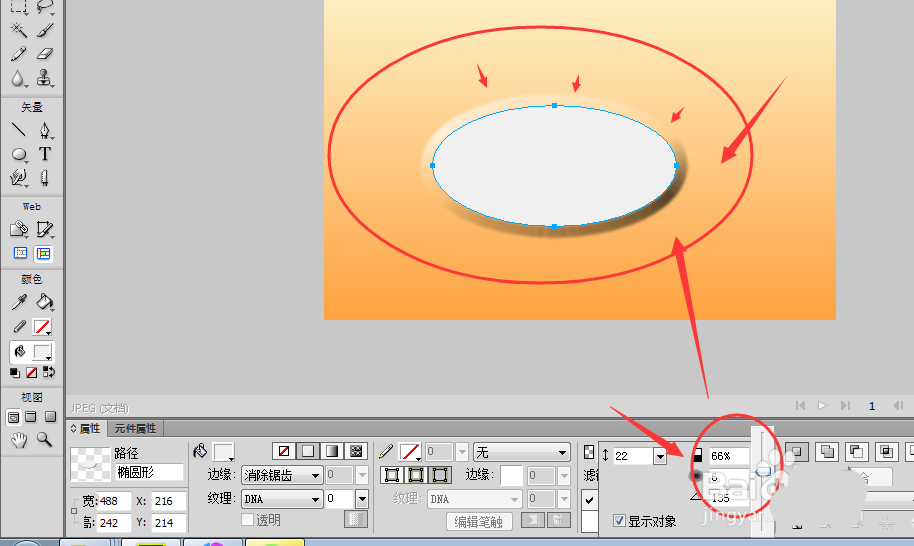Screen dimensions: 914x546
Task: Select the Hotspot tool
Action: pos(19,229)
